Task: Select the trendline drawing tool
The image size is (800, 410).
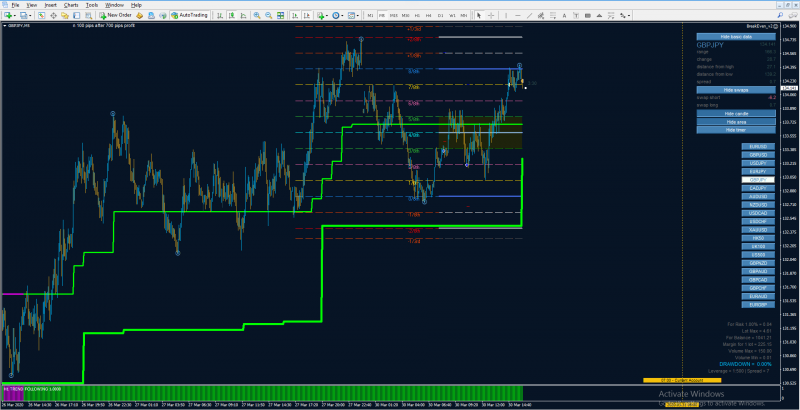Action: (x=530, y=15)
